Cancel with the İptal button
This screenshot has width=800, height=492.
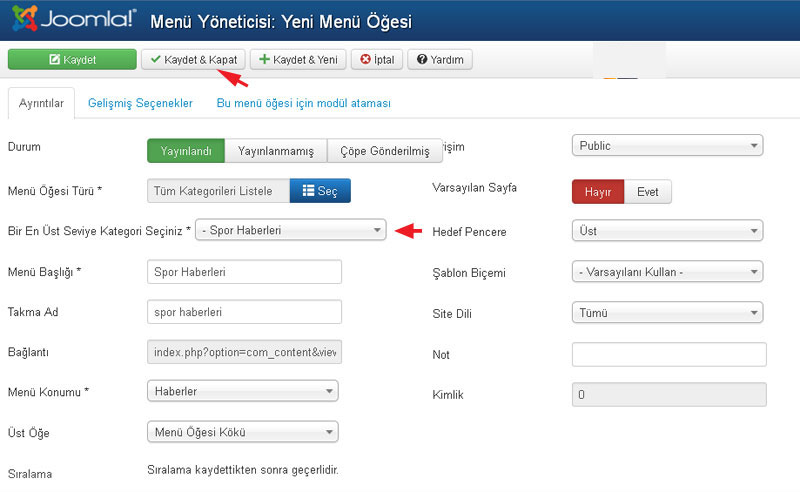377,59
